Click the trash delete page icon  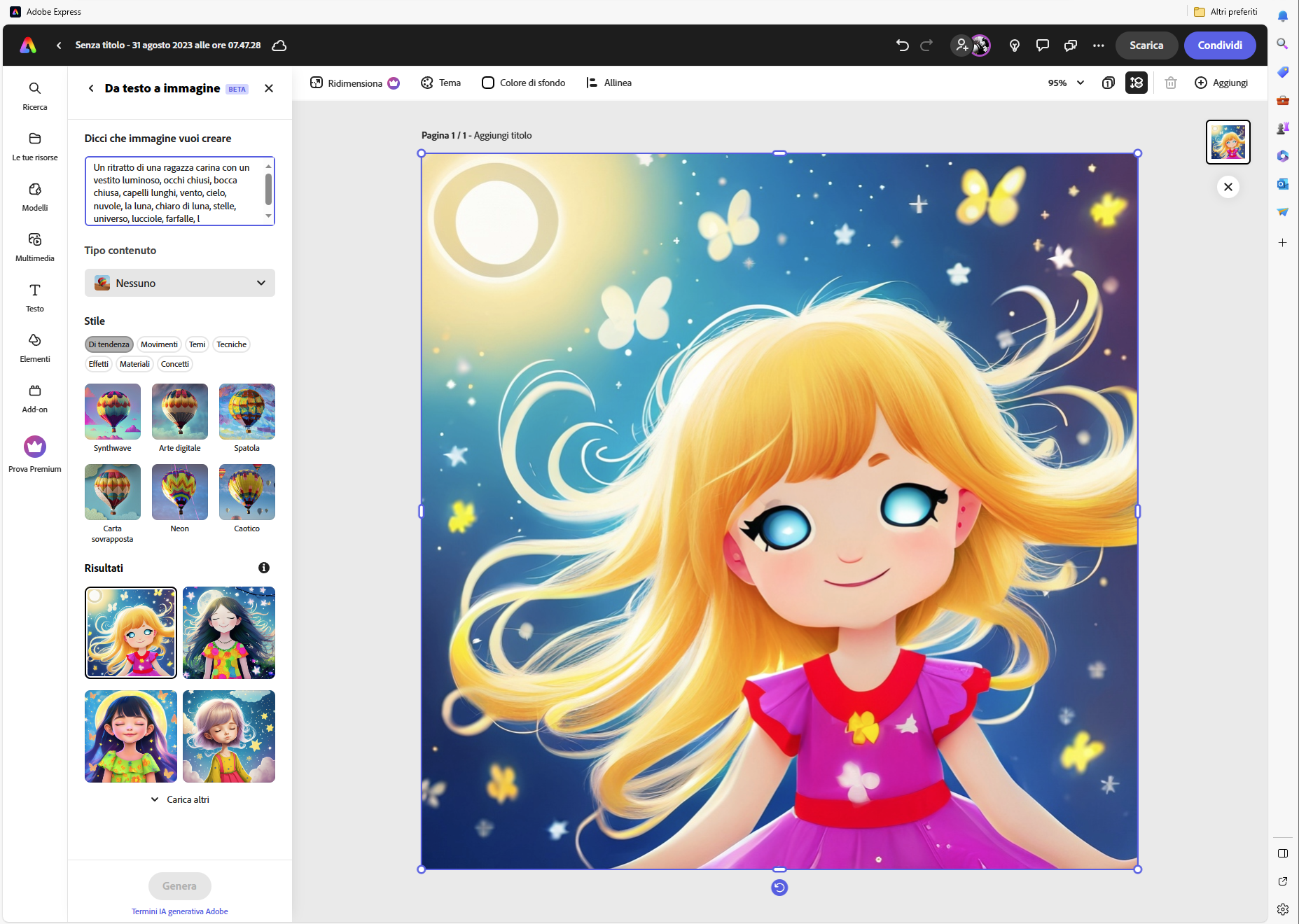[1170, 83]
